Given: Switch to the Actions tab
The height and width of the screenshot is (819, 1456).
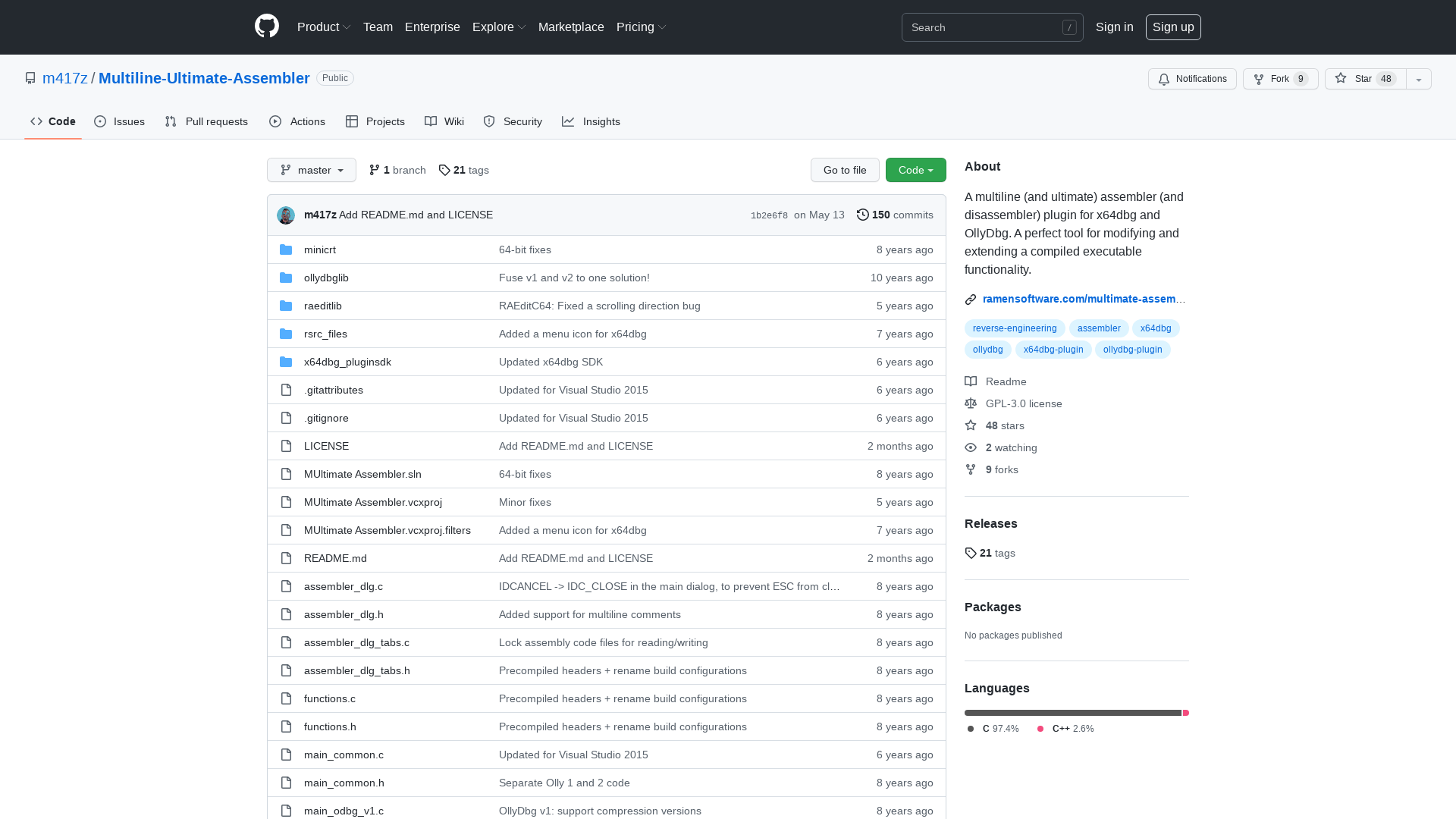Looking at the screenshot, I should click(x=297, y=121).
